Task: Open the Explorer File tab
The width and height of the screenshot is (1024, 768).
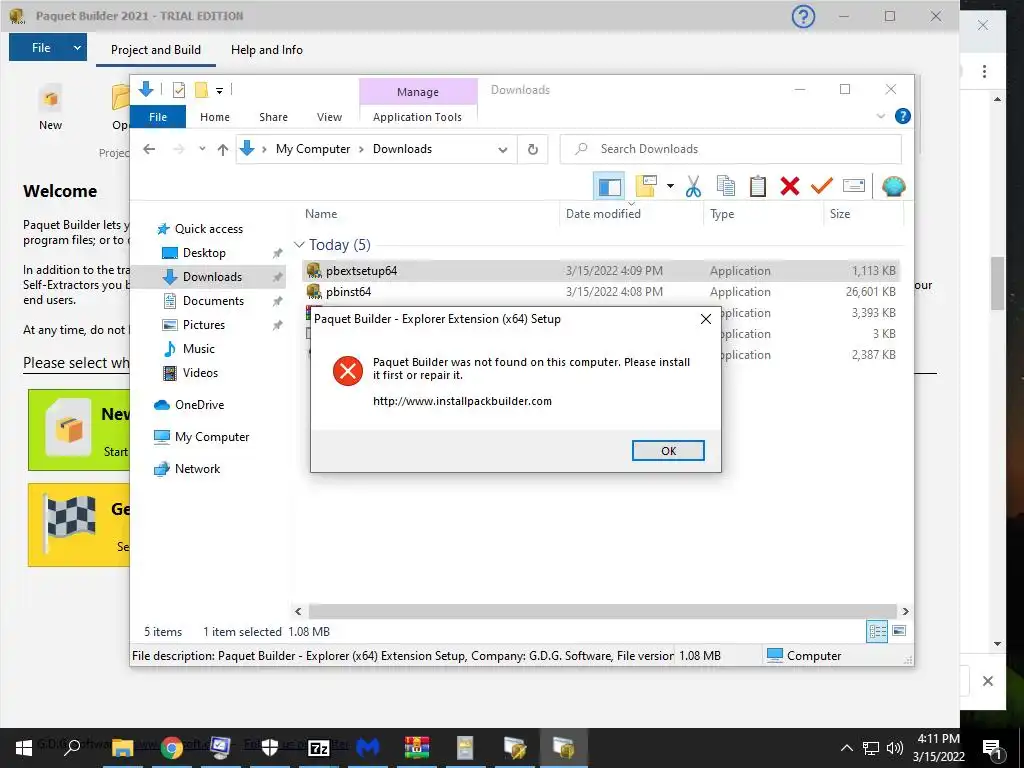Action: pos(158,117)
